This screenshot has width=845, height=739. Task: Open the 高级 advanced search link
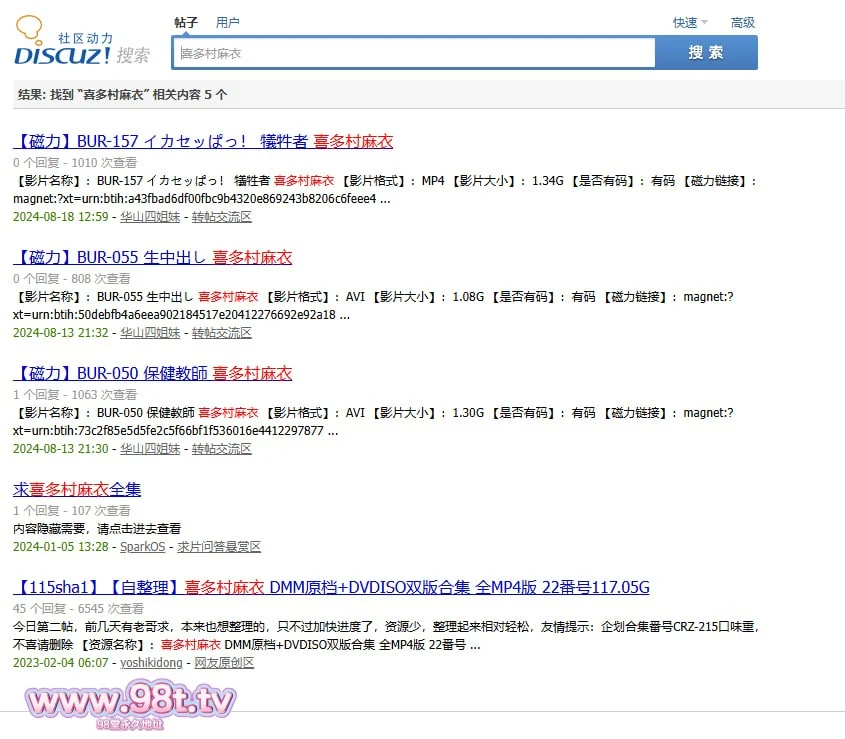pyautogui.click(x=742, y=22)
